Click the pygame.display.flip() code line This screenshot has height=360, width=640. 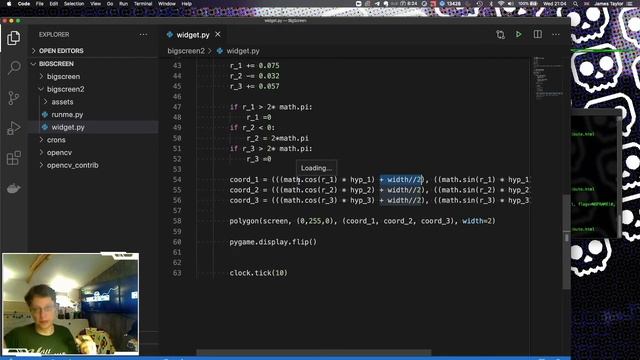pos(273,242)
